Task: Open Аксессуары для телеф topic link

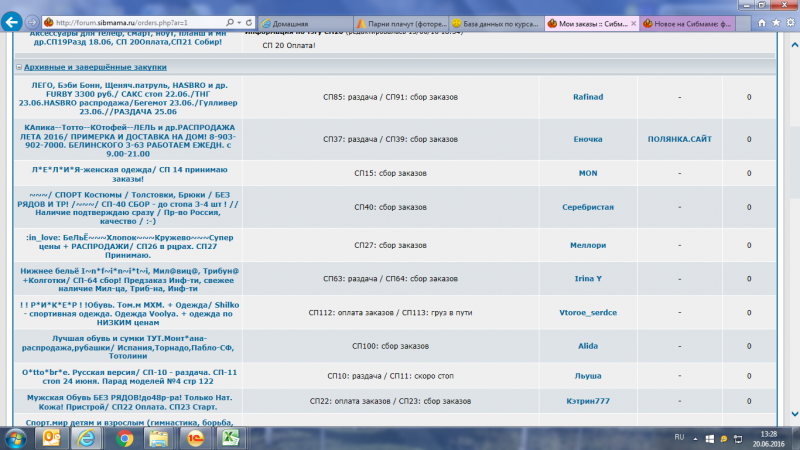Action: tap(128, 38)
